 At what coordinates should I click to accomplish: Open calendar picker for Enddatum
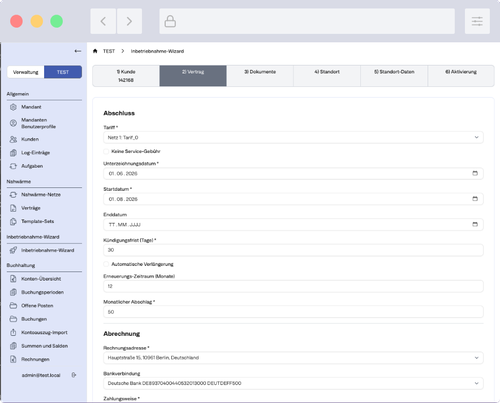[x=475, y=224]
